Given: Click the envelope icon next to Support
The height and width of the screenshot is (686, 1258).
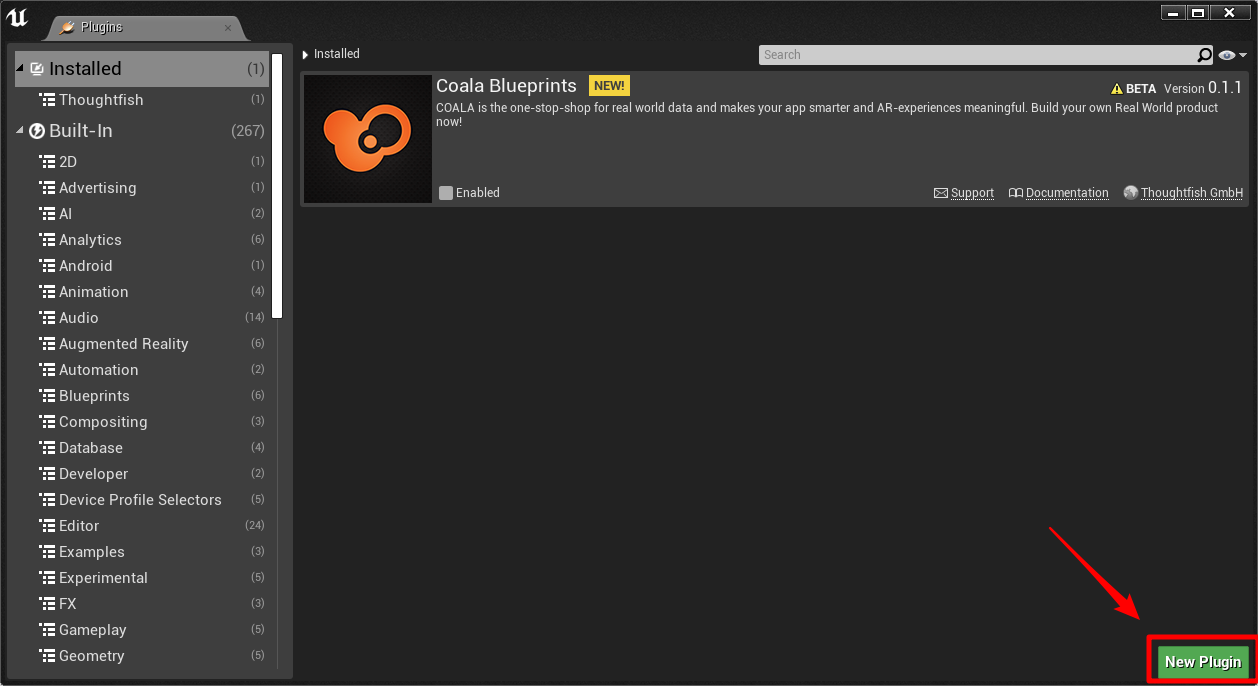Looking at the screenshot, I should pos(940,192).
